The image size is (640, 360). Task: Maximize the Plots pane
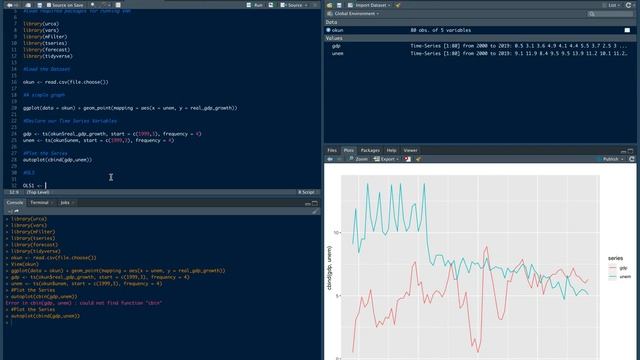pyautogui.click(x=630, y=151)
